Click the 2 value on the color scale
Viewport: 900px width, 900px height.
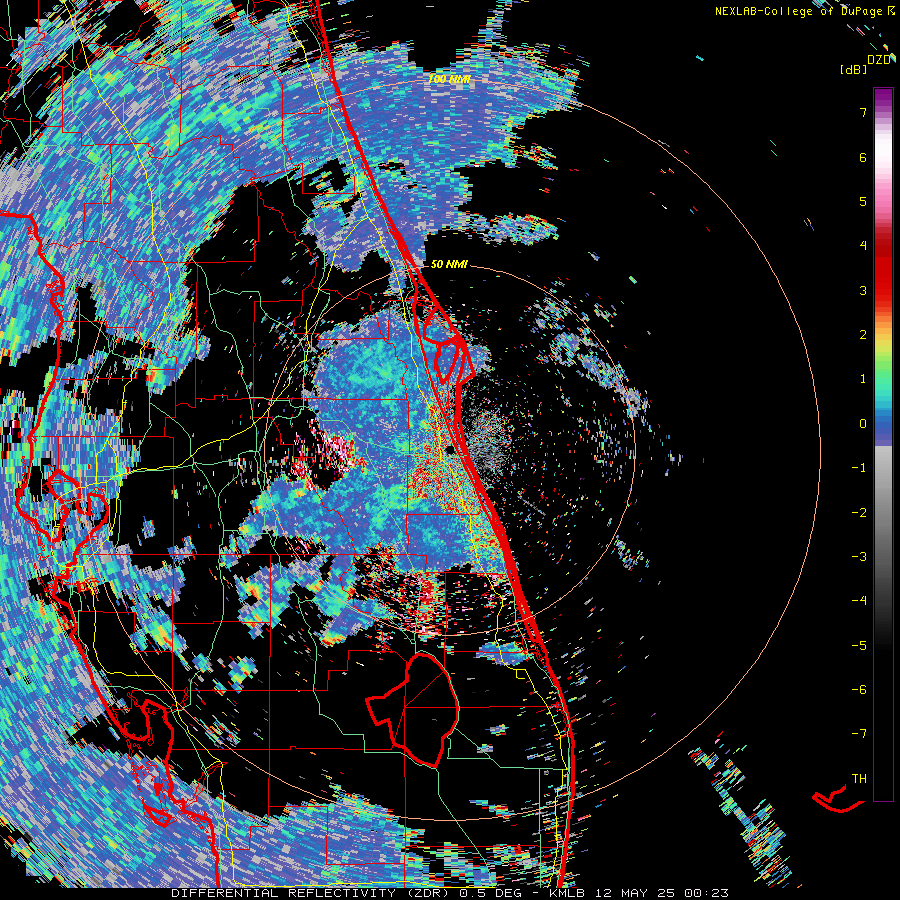[x=863, y=335]
